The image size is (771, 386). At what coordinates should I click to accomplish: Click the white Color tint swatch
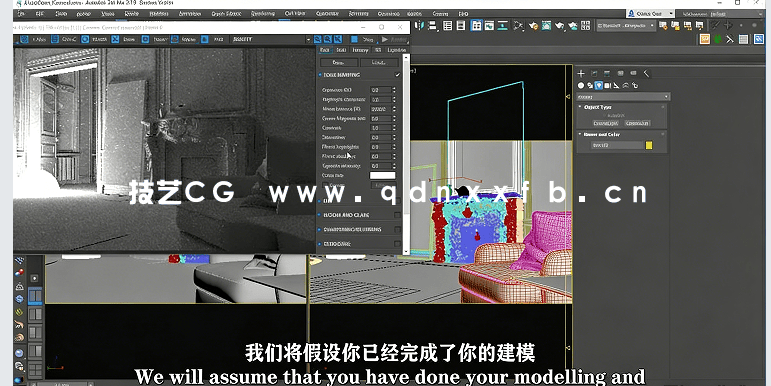tap(383, 175)
